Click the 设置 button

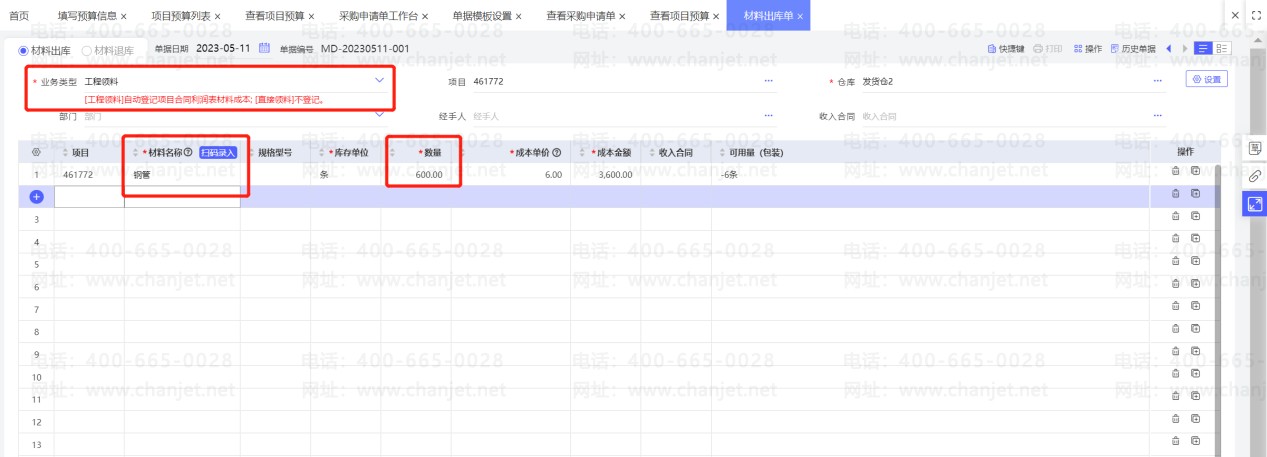(1206, 80)
